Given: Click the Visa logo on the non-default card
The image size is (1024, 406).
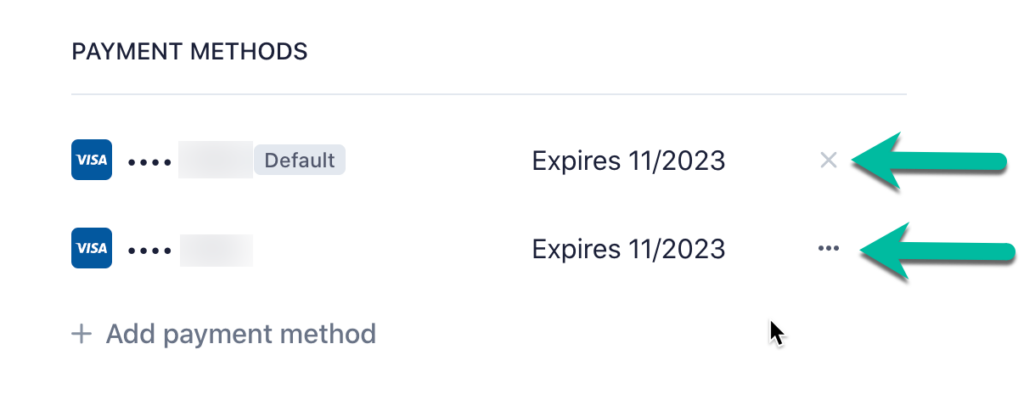Looking at the screenshot, I should [x=91, y=247].
